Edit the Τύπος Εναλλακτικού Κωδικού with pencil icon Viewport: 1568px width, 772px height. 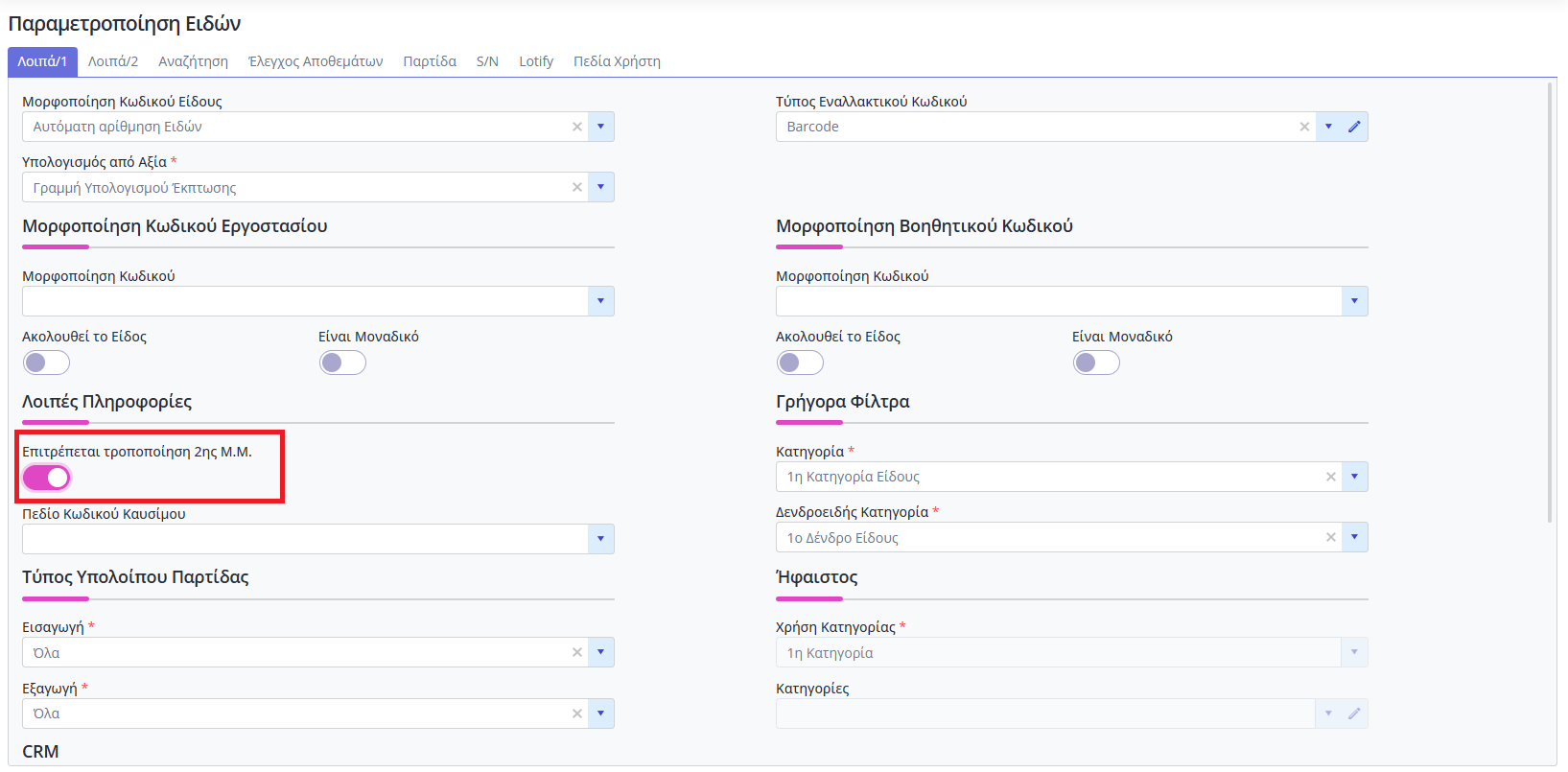(1354, 127)
